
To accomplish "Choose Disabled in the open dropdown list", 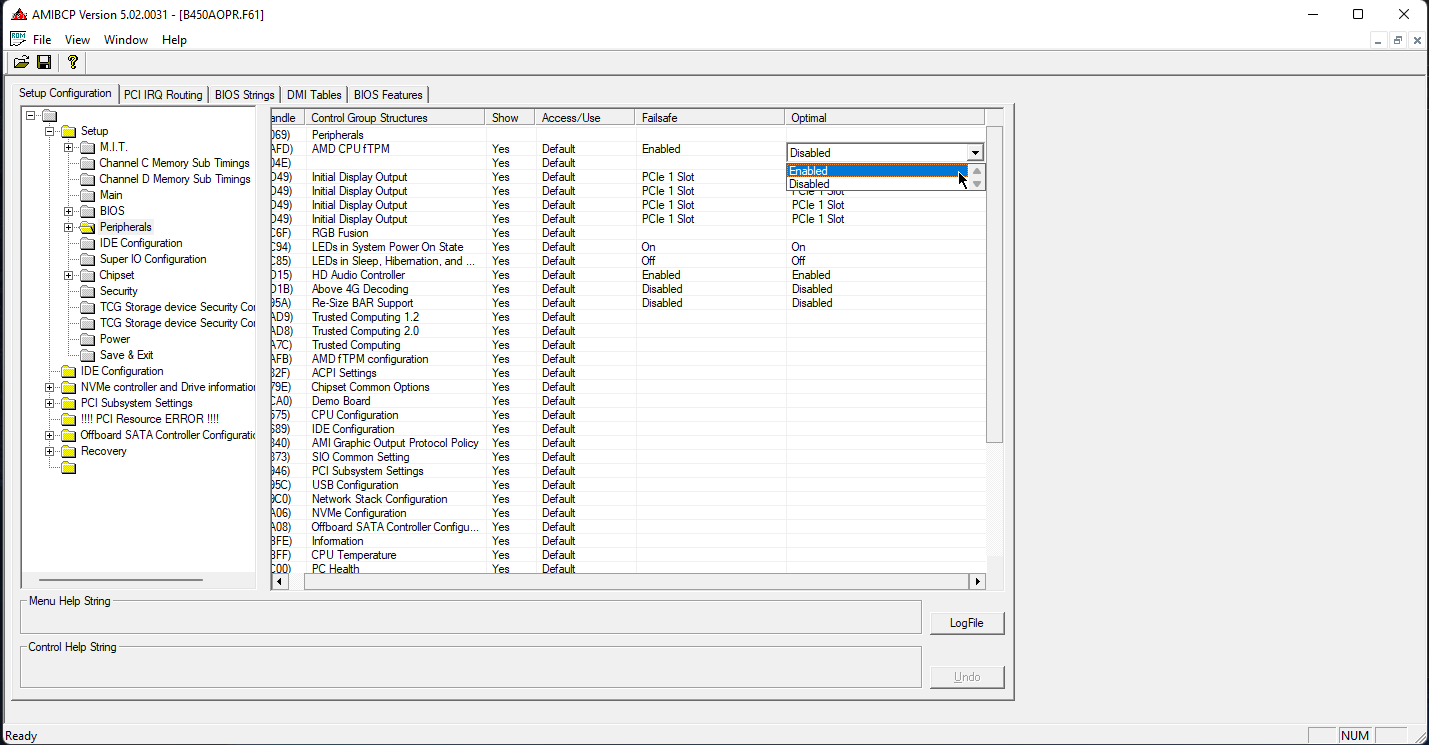I will [x=877, y=184].
